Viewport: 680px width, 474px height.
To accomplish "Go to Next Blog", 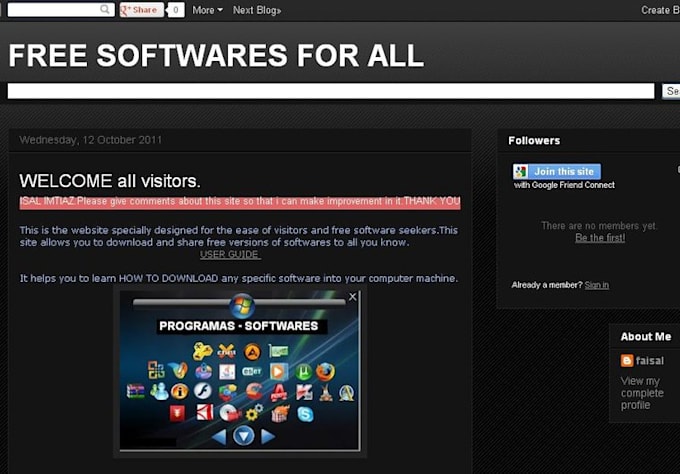I will click(x=257, y=10).
